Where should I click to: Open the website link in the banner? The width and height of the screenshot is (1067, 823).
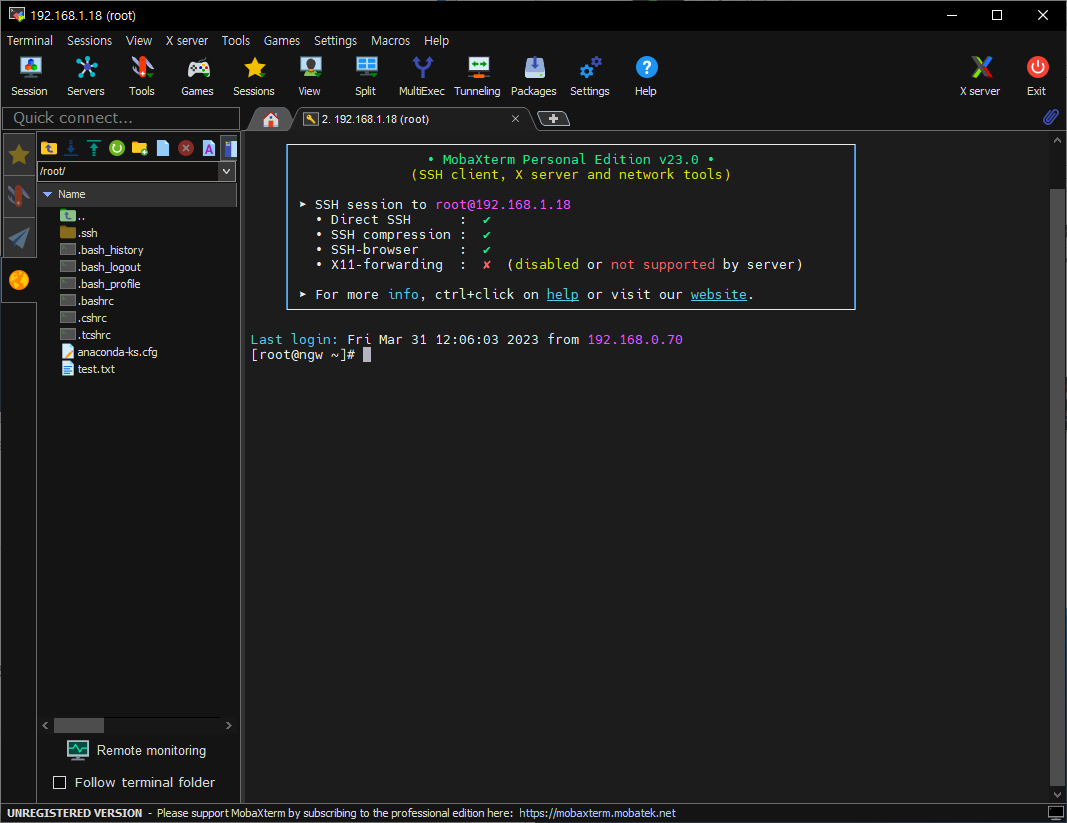pyautogui.click(x=719, y=294)
